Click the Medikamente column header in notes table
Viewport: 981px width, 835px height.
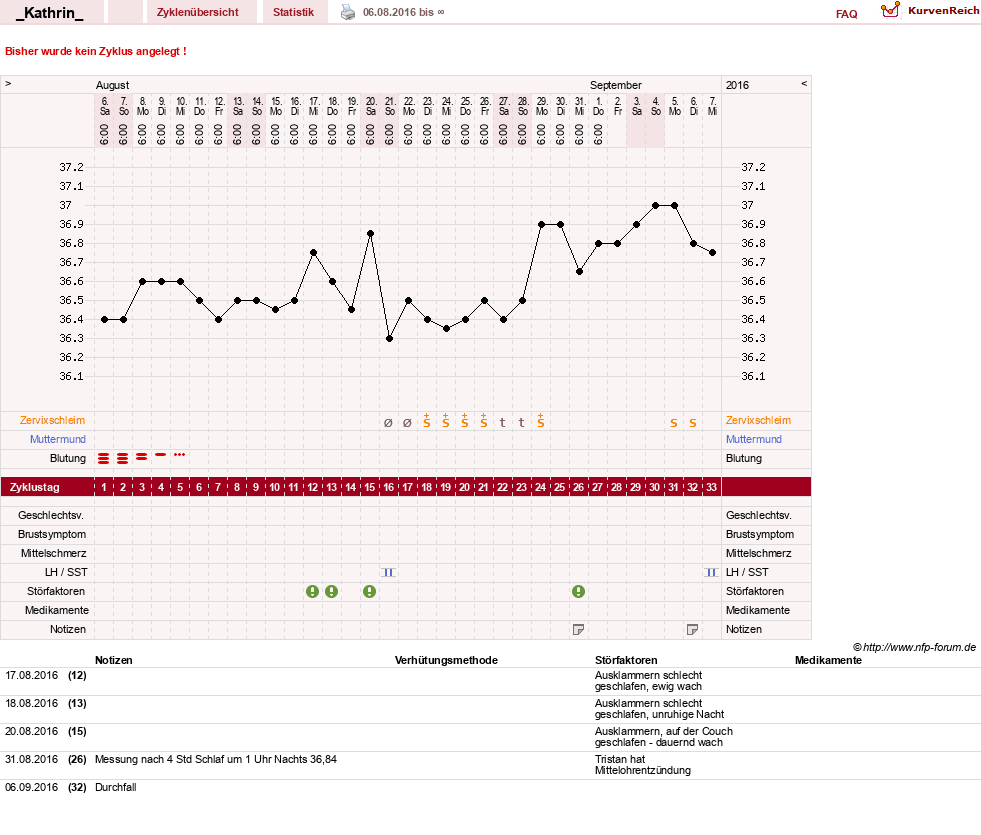pyautogui.click(x=828, y=660)
